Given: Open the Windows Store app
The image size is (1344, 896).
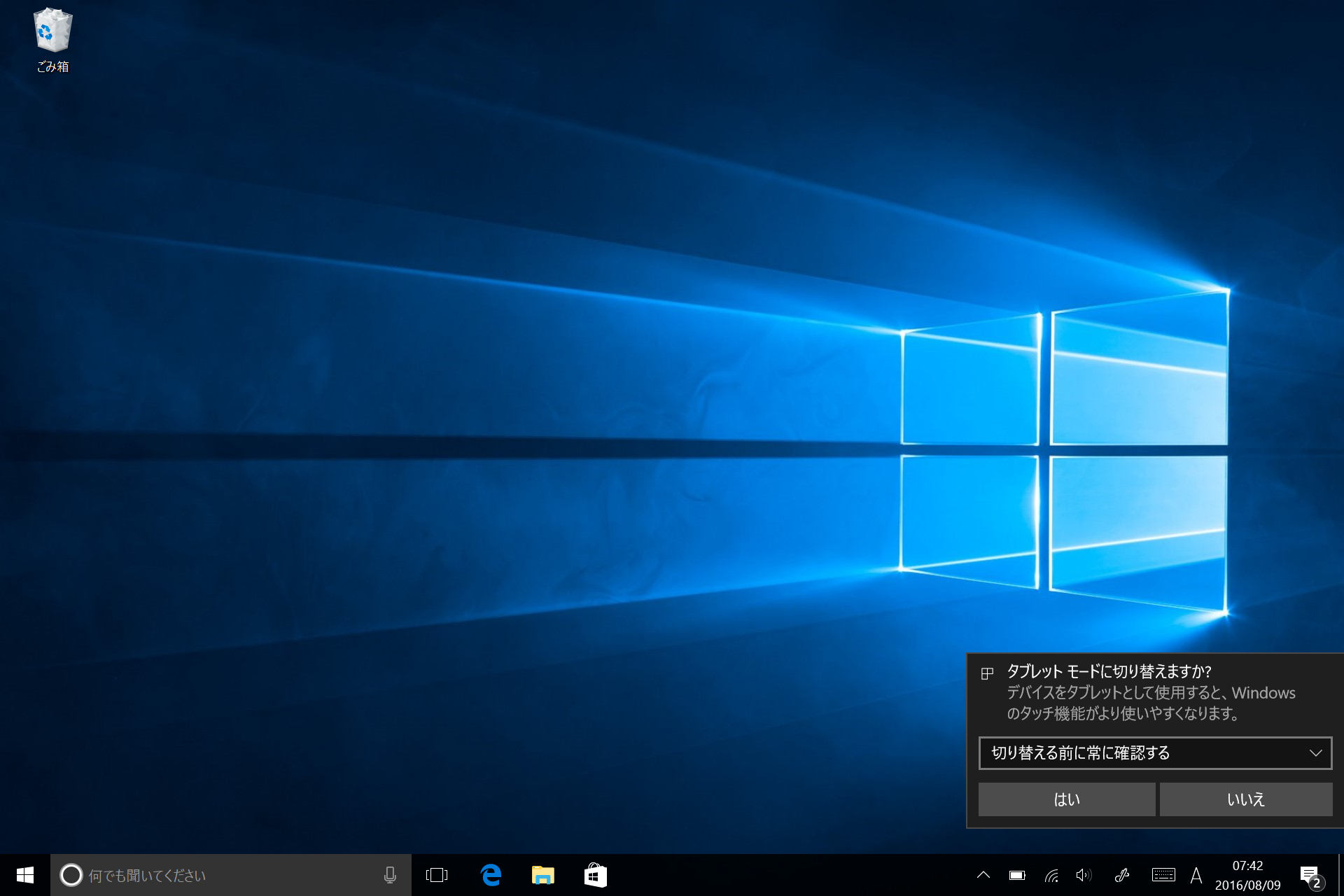Looking at the screenshot, I should (x=595, y=875).
